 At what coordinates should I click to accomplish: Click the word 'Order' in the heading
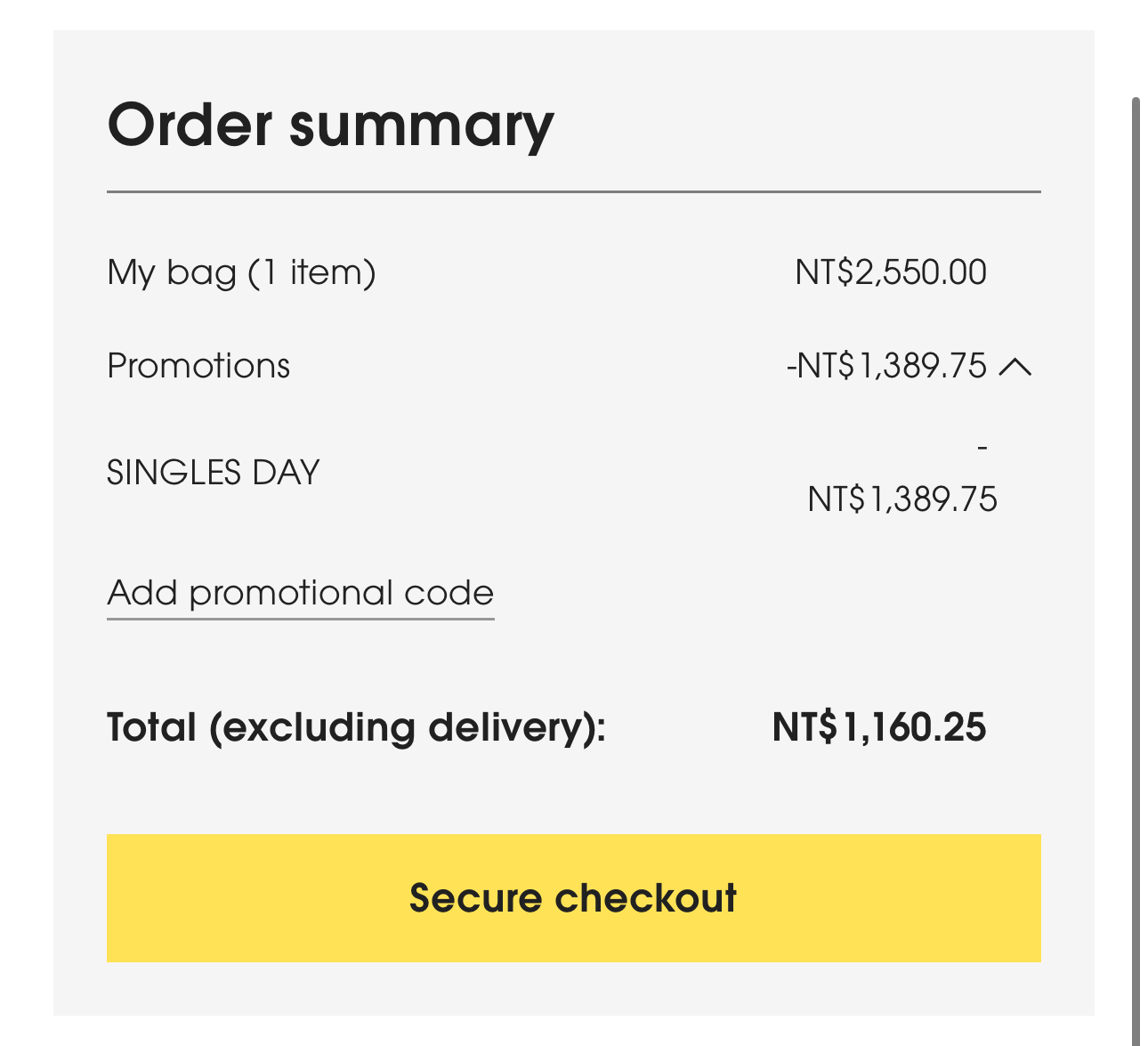(x=190, y=126)
